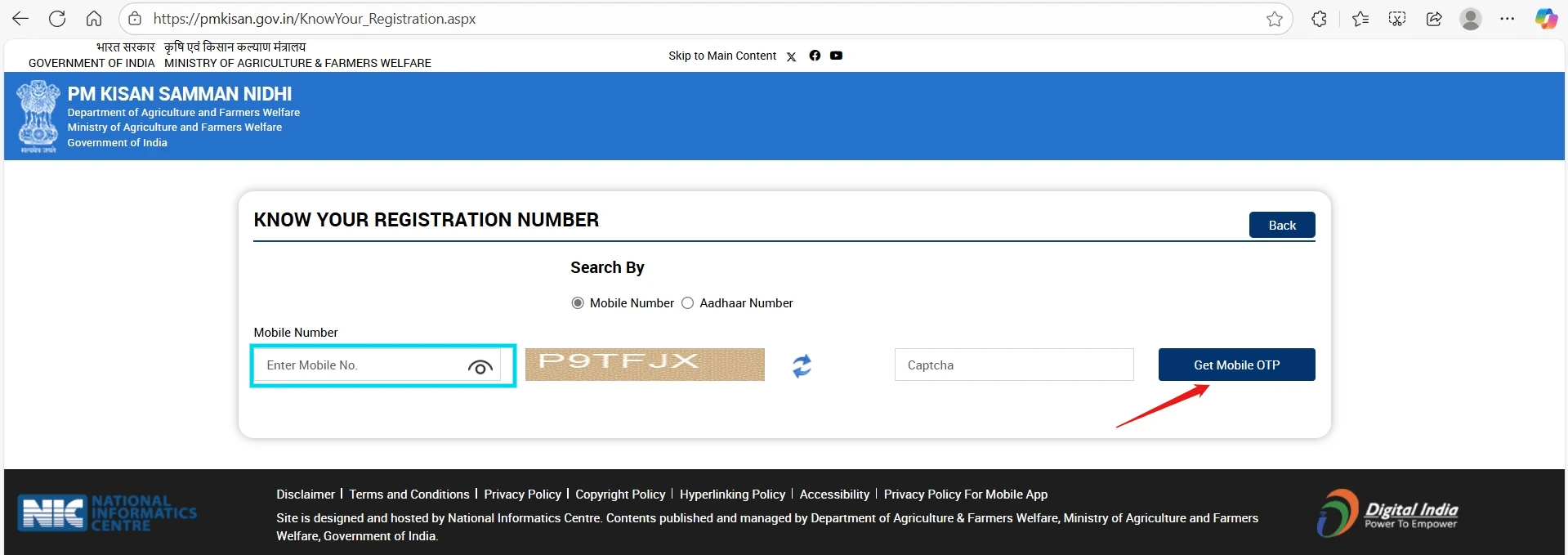Screen dimensions: 1568x555
Task: Open Terms and Conditions footer link
Action: coord(409,495)
